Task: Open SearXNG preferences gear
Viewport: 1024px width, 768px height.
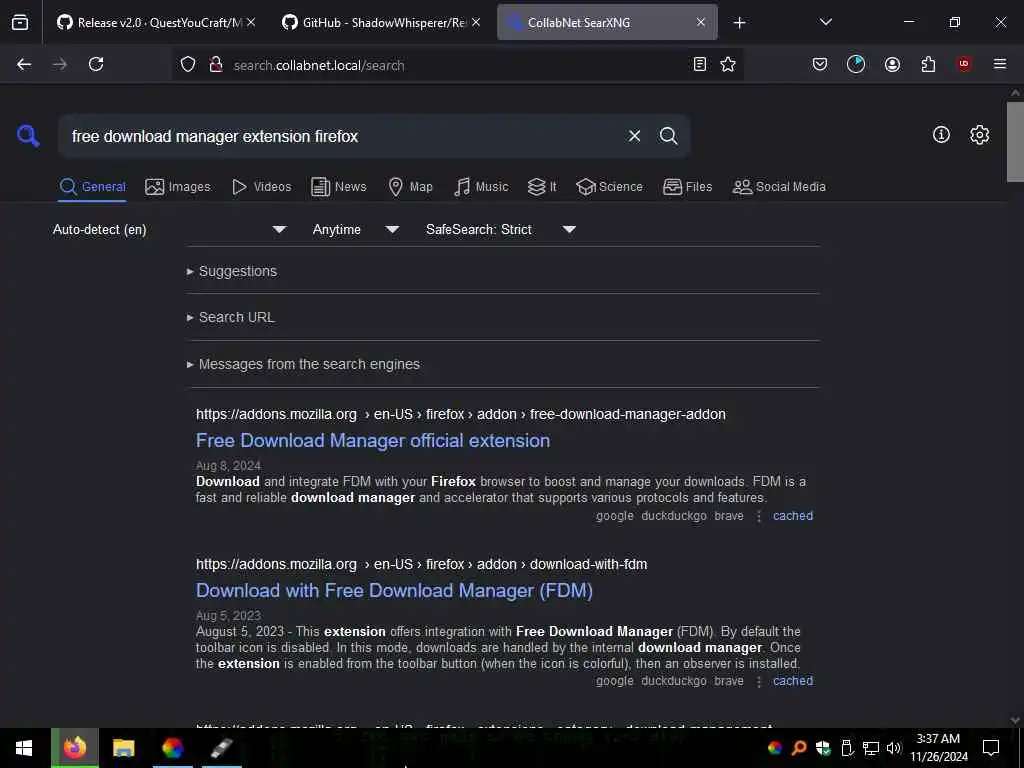Action: [979, 135]
